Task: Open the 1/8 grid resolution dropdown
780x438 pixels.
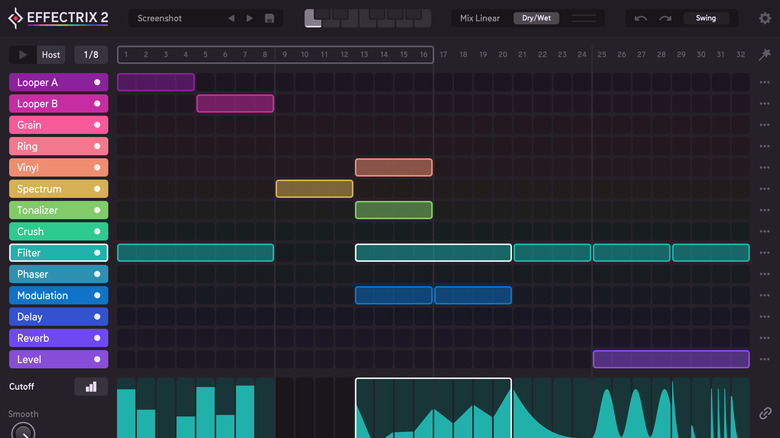Action: tap(91, 55)
